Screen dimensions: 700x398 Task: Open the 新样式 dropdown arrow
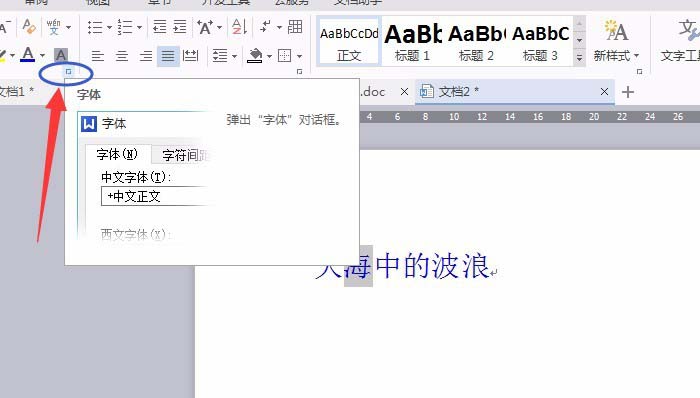point(637,56)
